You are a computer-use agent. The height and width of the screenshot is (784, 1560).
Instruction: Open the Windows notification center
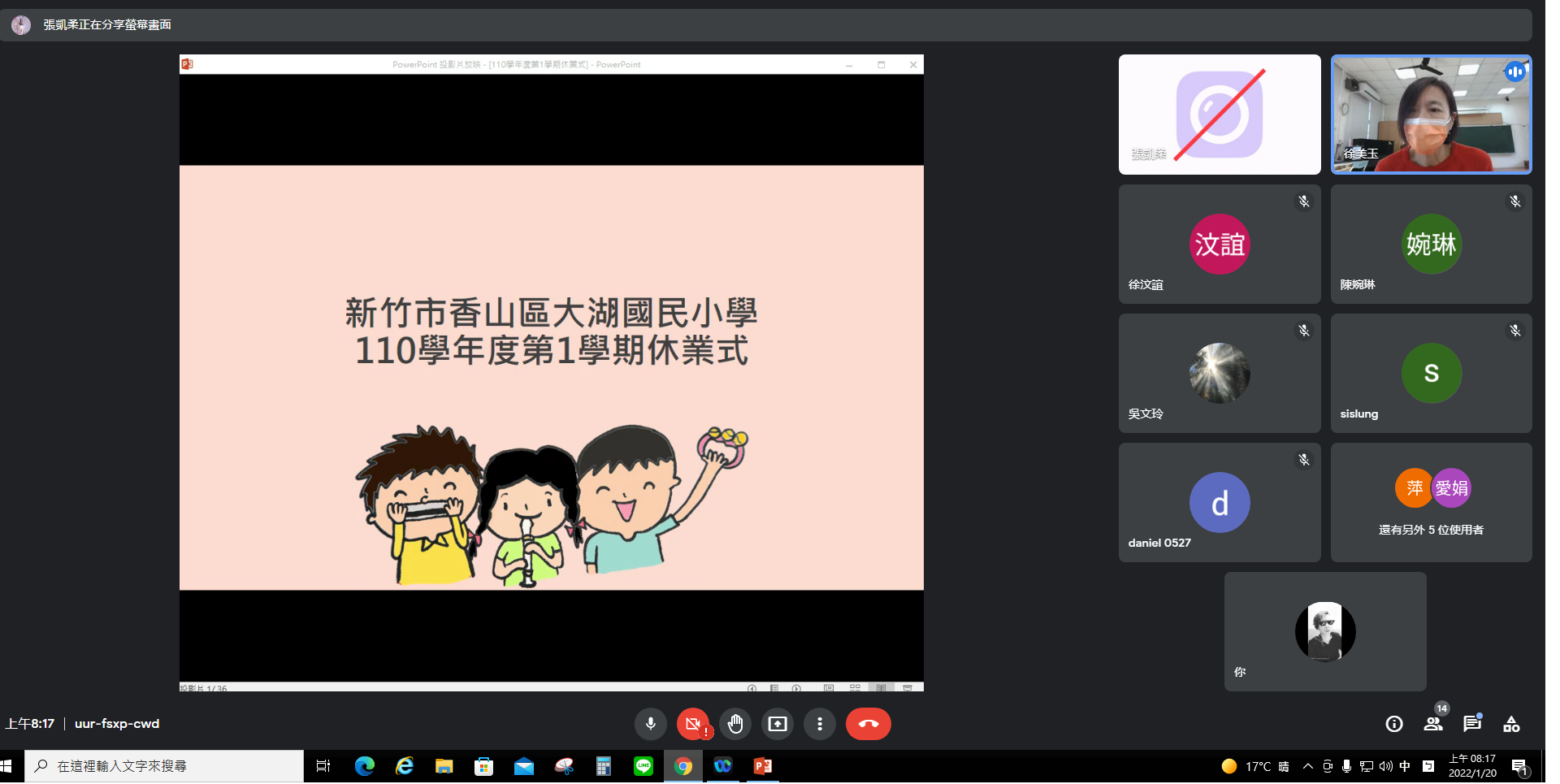tap(1519, 766)
